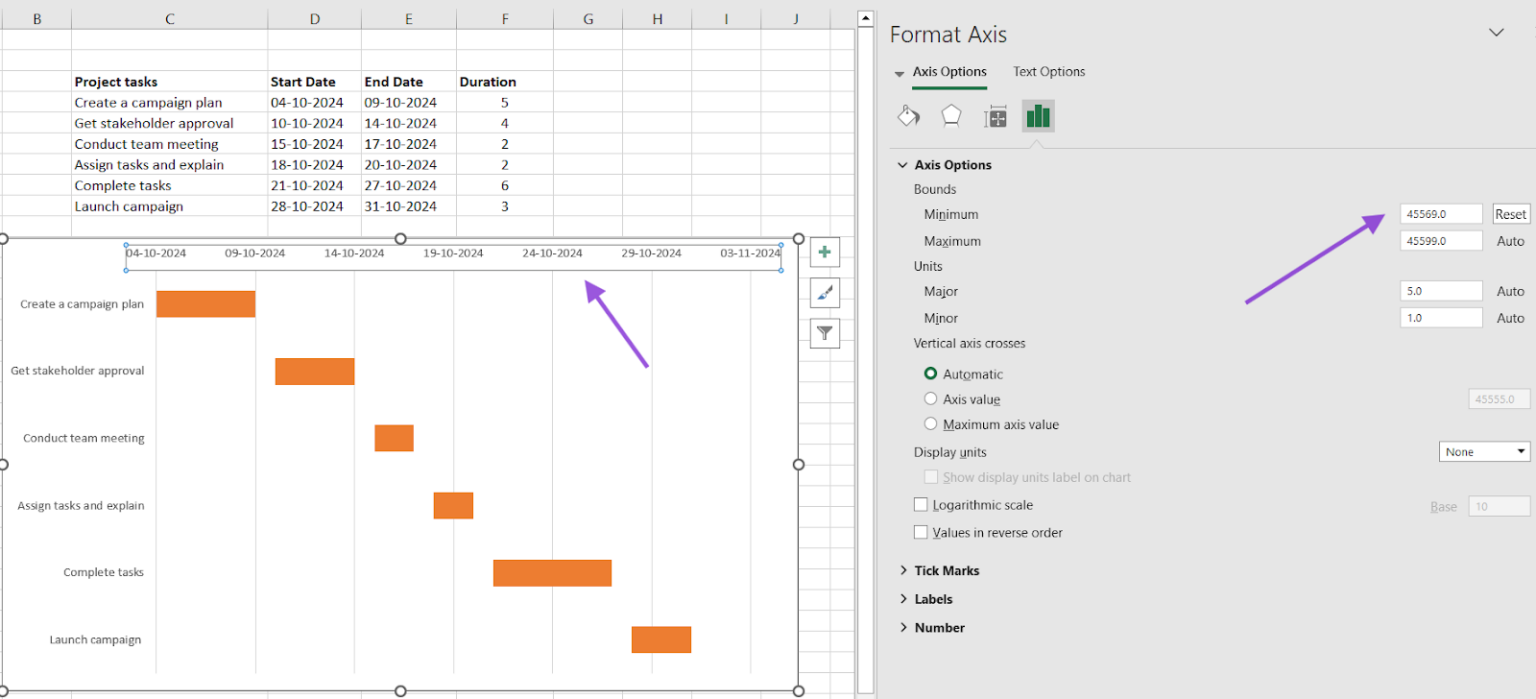Select the Effects pentagon icon
1536x699 pixels.
pos(951,115)
